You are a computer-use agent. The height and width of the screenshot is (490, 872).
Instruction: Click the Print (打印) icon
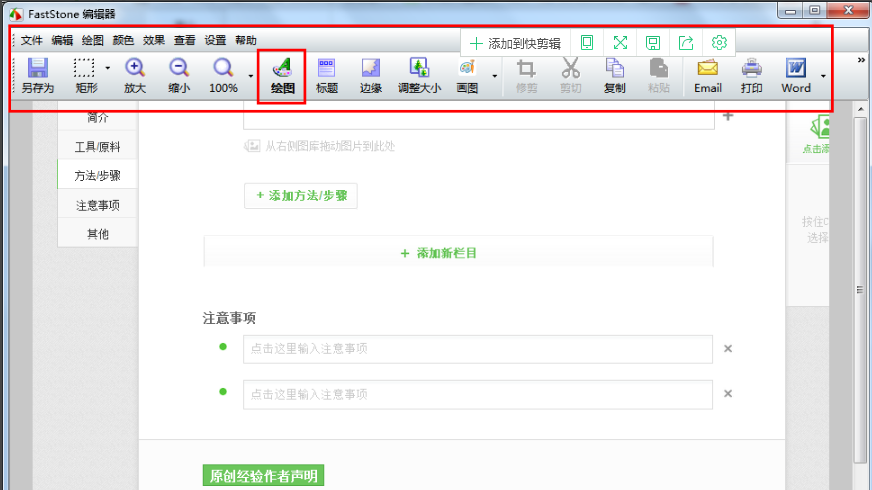[x=752, y=76]
